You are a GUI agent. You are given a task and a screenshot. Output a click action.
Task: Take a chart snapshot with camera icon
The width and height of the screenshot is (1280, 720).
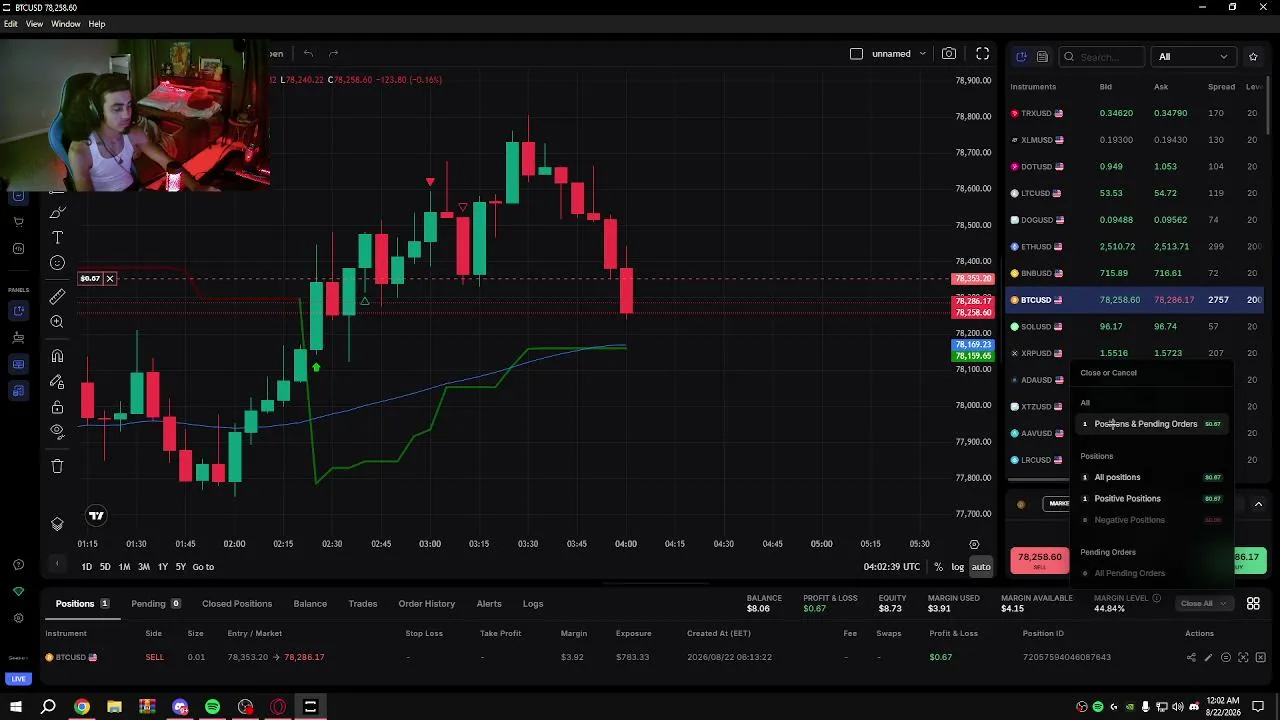pos(949,54)
